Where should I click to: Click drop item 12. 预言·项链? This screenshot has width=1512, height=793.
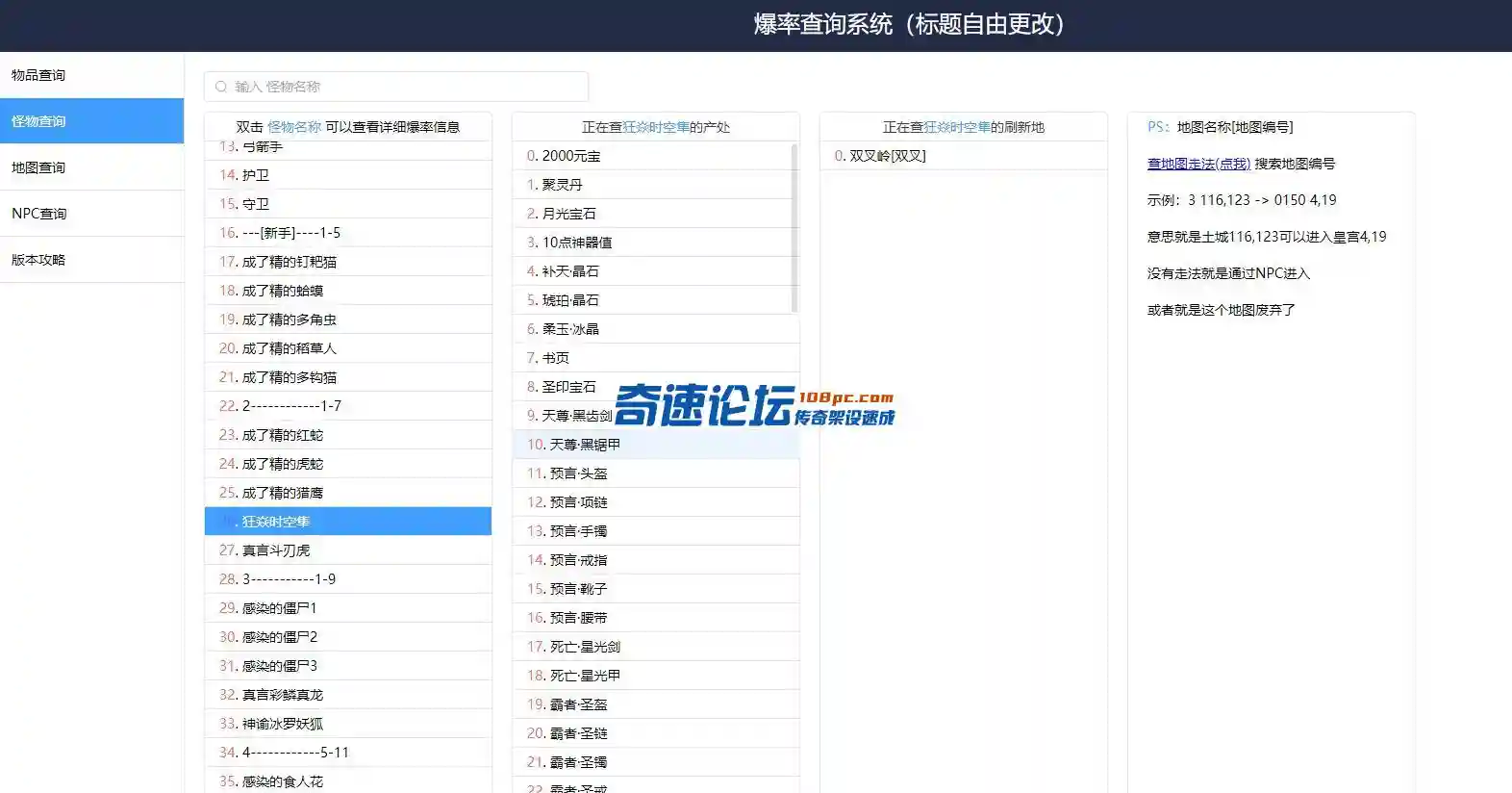(x=656, y=502)
